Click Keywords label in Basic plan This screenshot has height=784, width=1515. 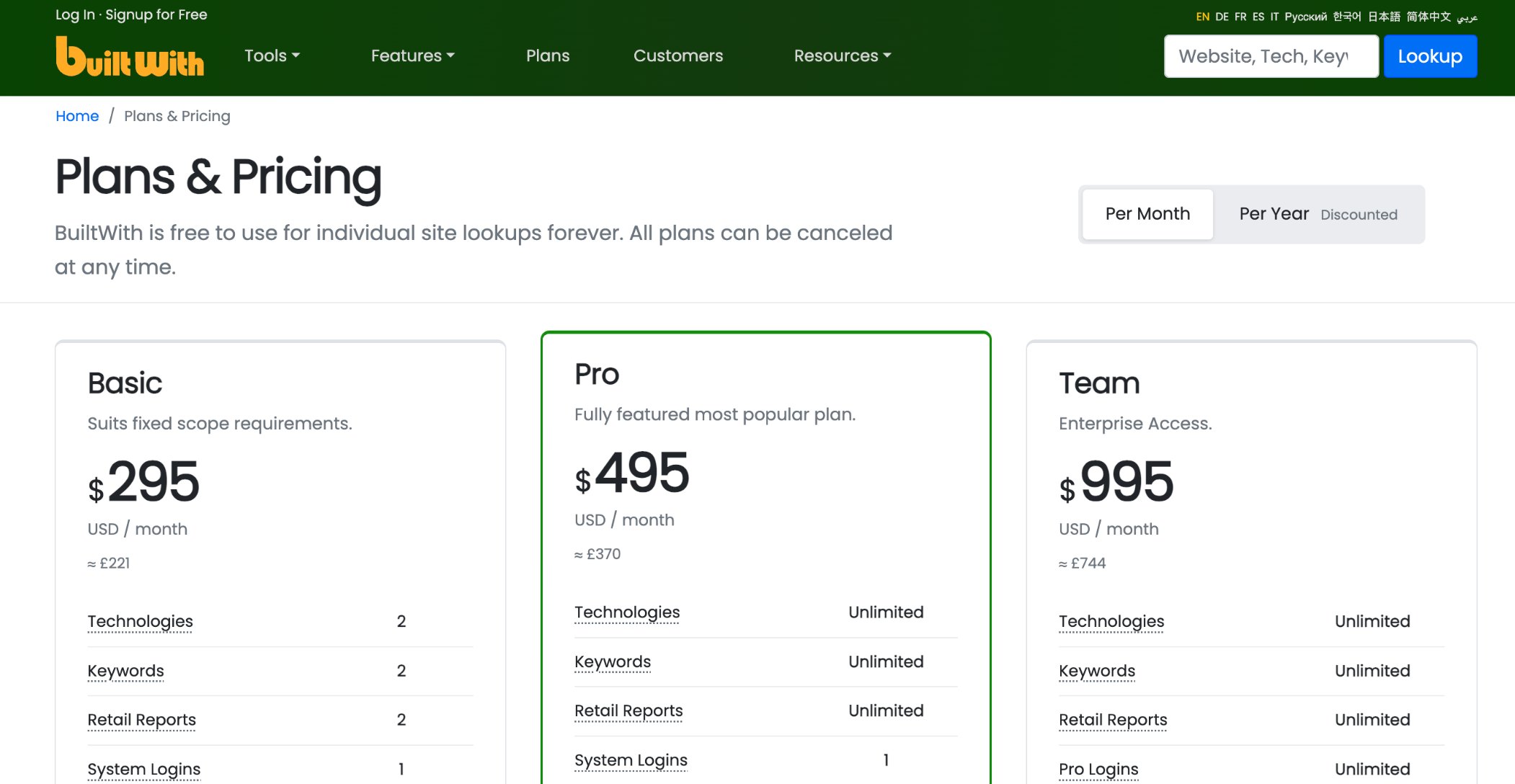125,671
